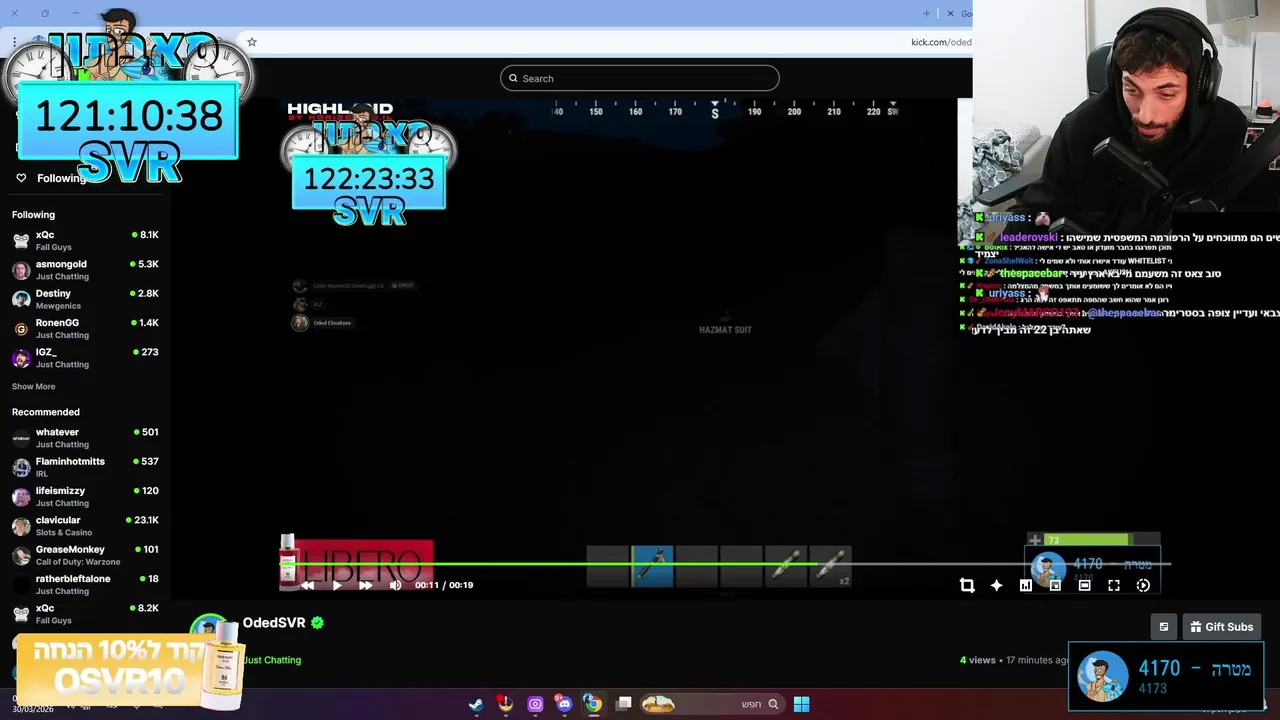Seek along the green video progress bar
This screenshot has width=1280, height=720.
point(724,564)
